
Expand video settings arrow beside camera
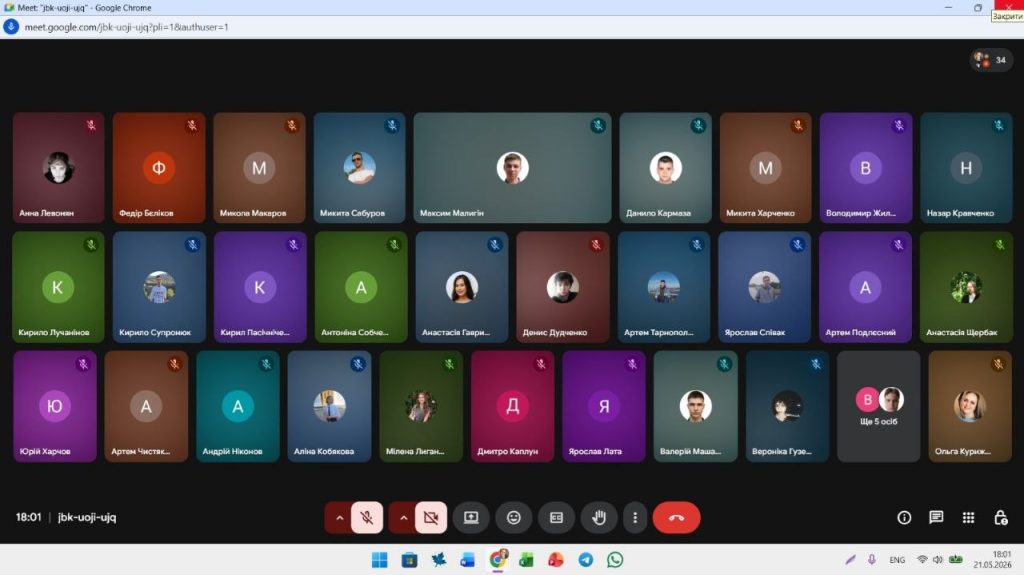(403, 518)
